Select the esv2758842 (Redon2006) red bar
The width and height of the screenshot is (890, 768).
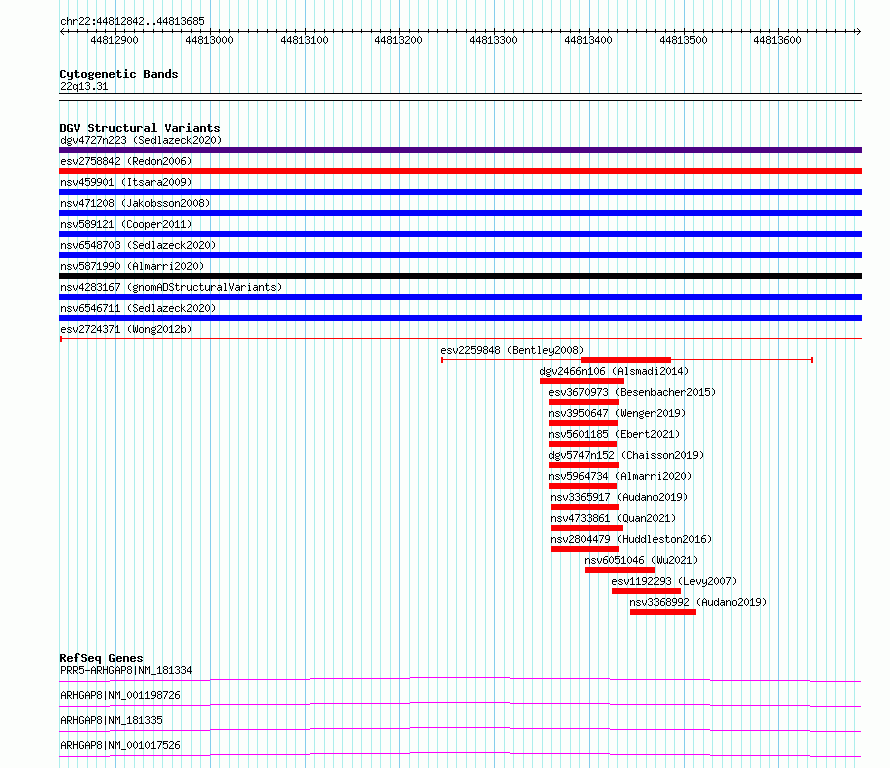coord(460,171)
